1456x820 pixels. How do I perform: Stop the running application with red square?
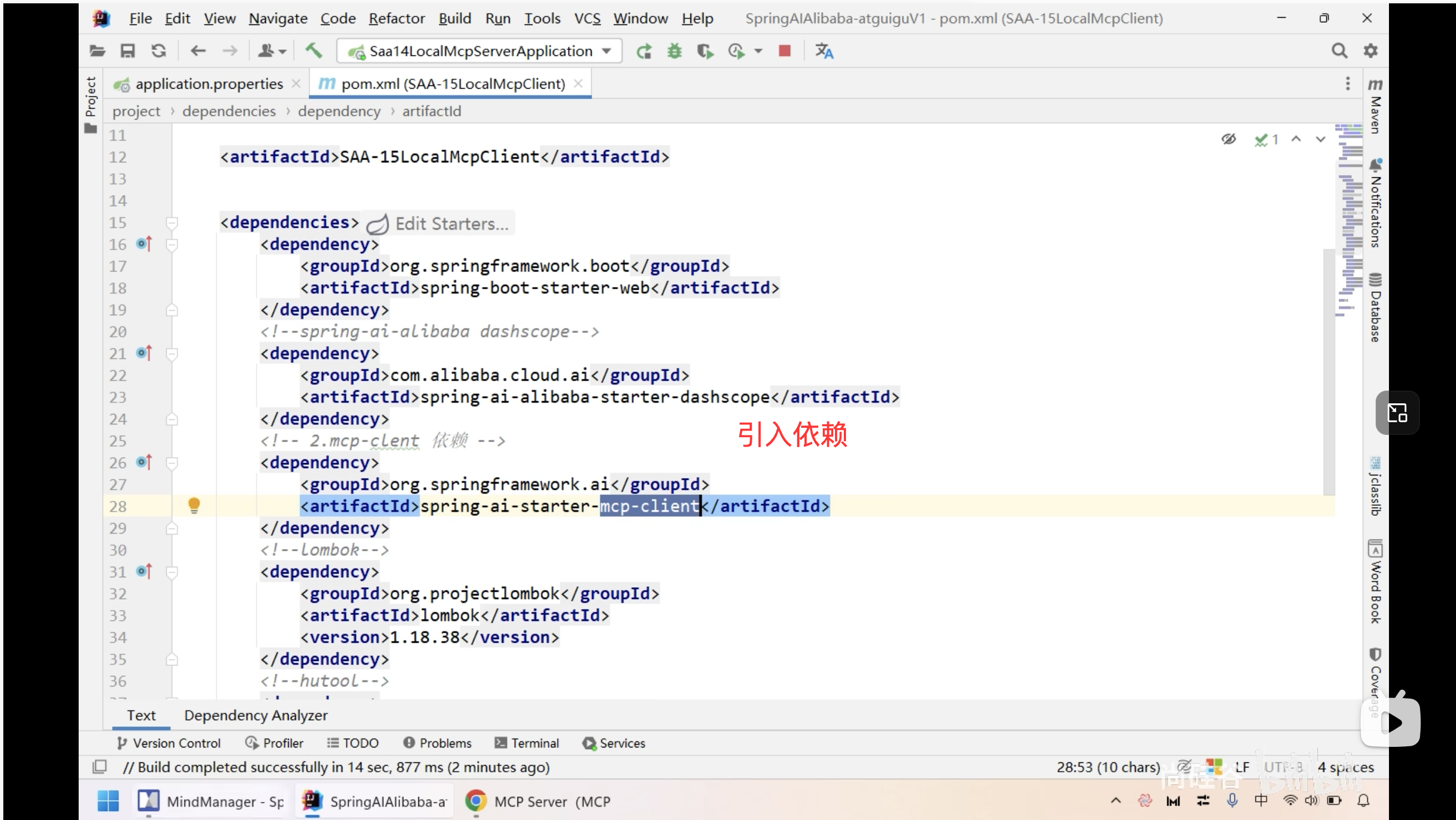(785, 51)
